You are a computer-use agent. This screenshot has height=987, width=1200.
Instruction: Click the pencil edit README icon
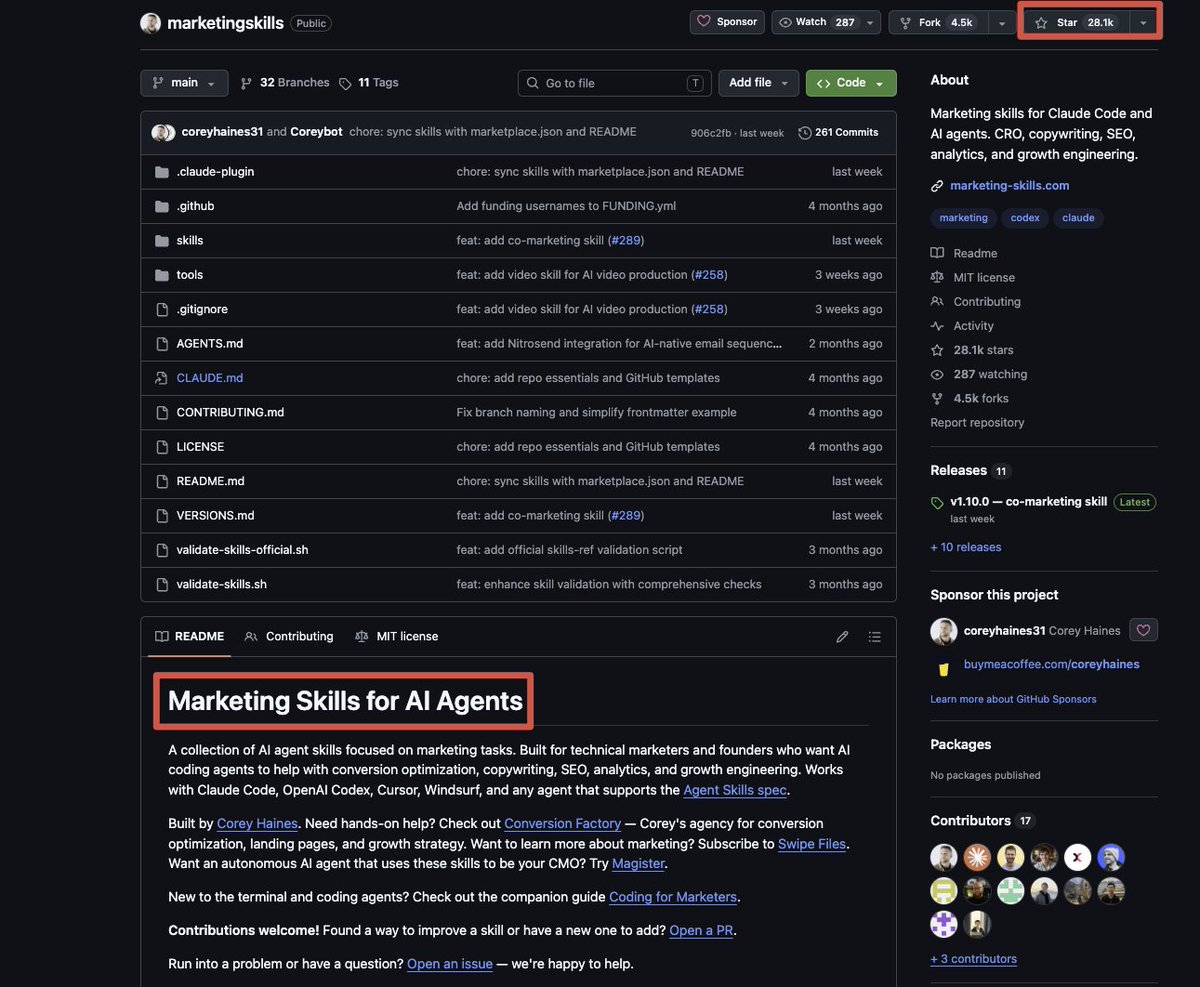pos(842,637)
